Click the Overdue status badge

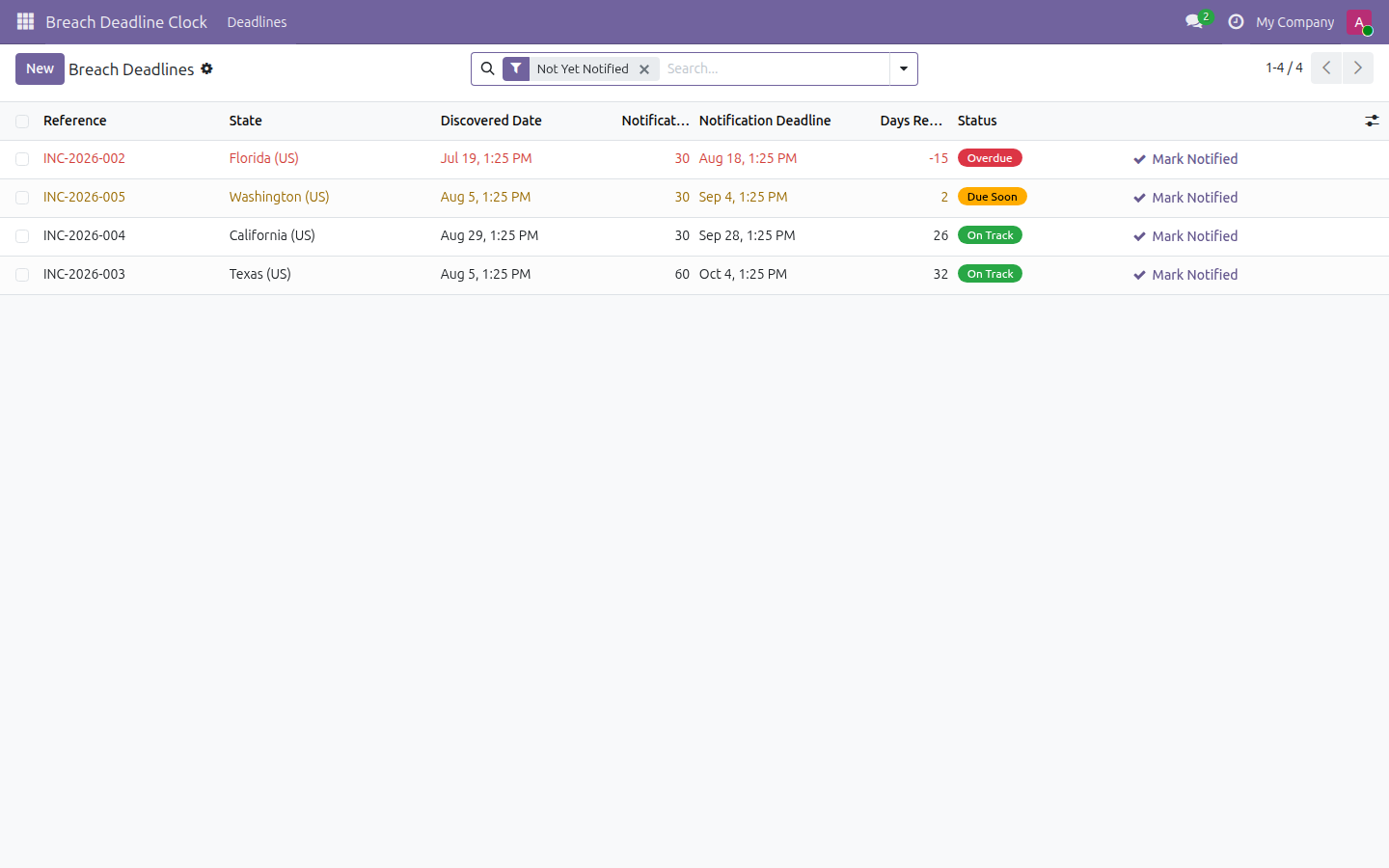click(x=990, y=158)
